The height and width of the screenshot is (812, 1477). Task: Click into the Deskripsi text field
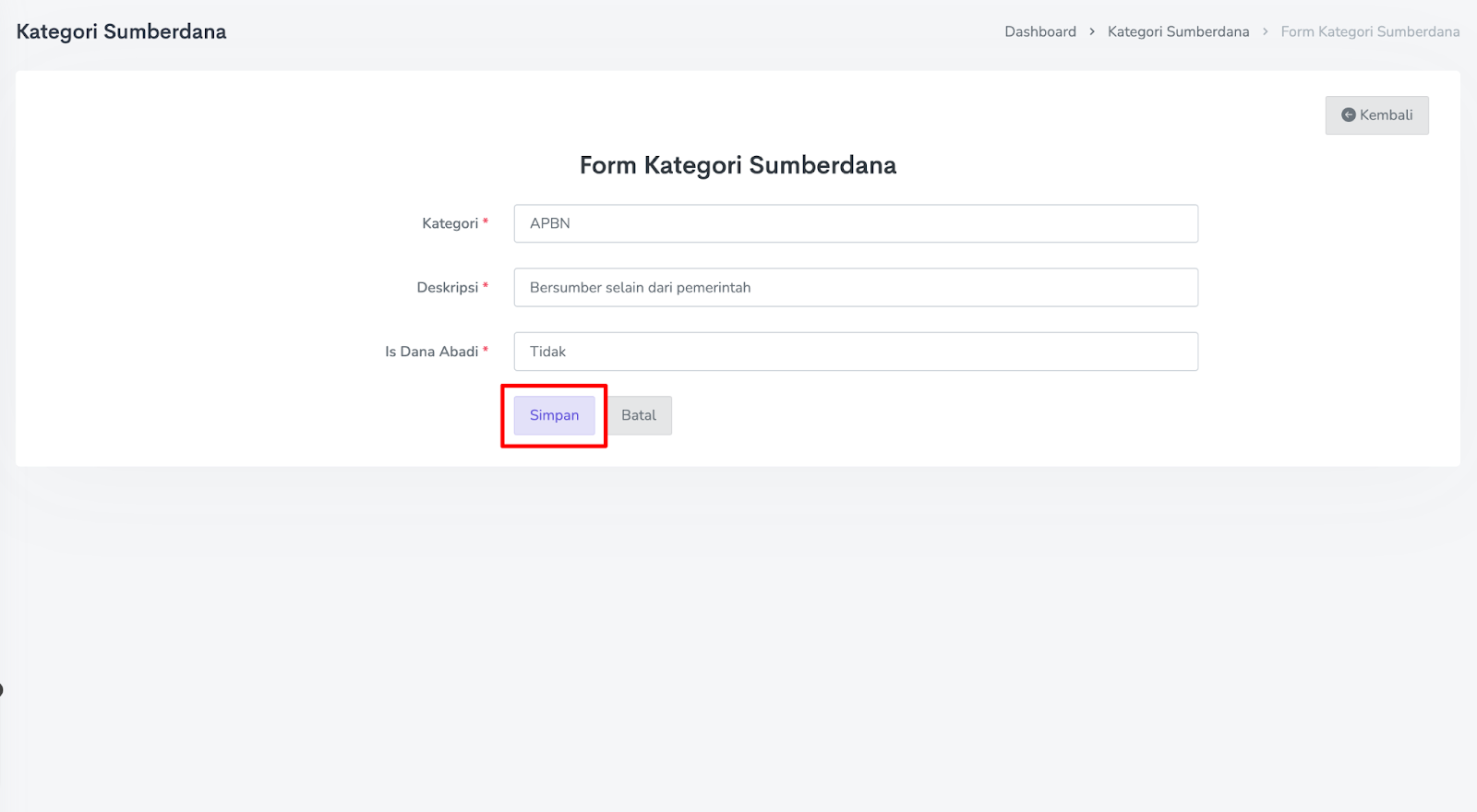pyautogui.click(x=856, y=287)
